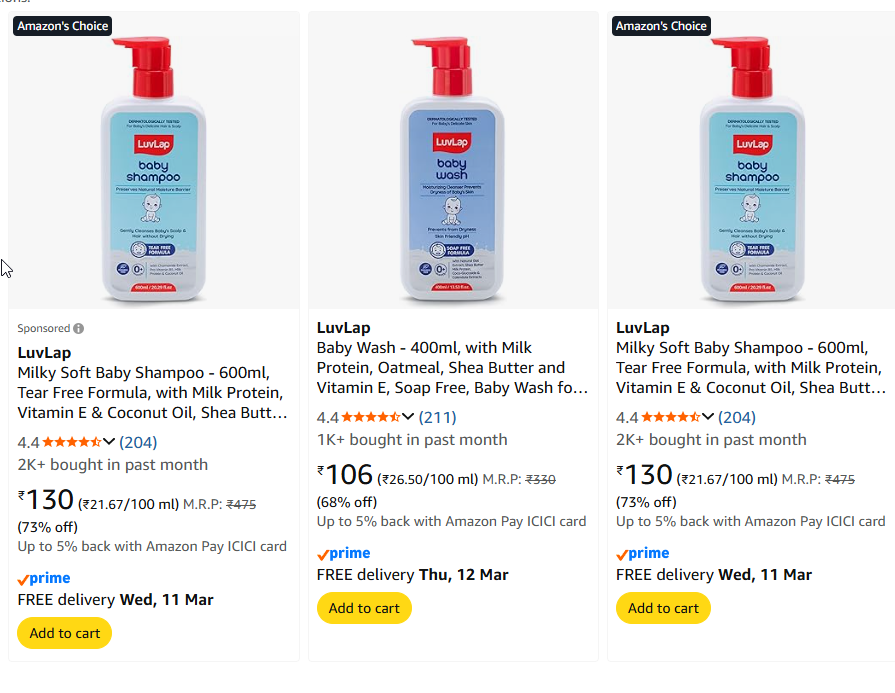The image size is (895, 693).
Task: Click prime logo on first product
Action: click(44, 578)
